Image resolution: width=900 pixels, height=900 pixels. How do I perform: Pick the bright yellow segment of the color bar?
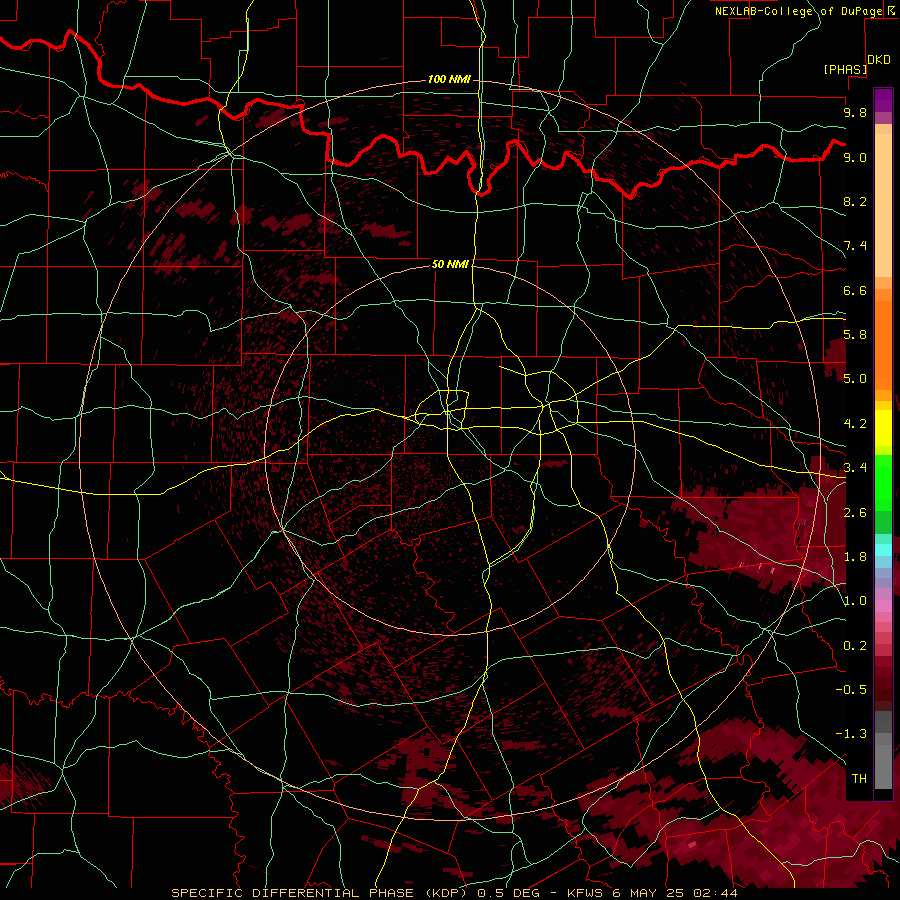click(x=883, y=428)
